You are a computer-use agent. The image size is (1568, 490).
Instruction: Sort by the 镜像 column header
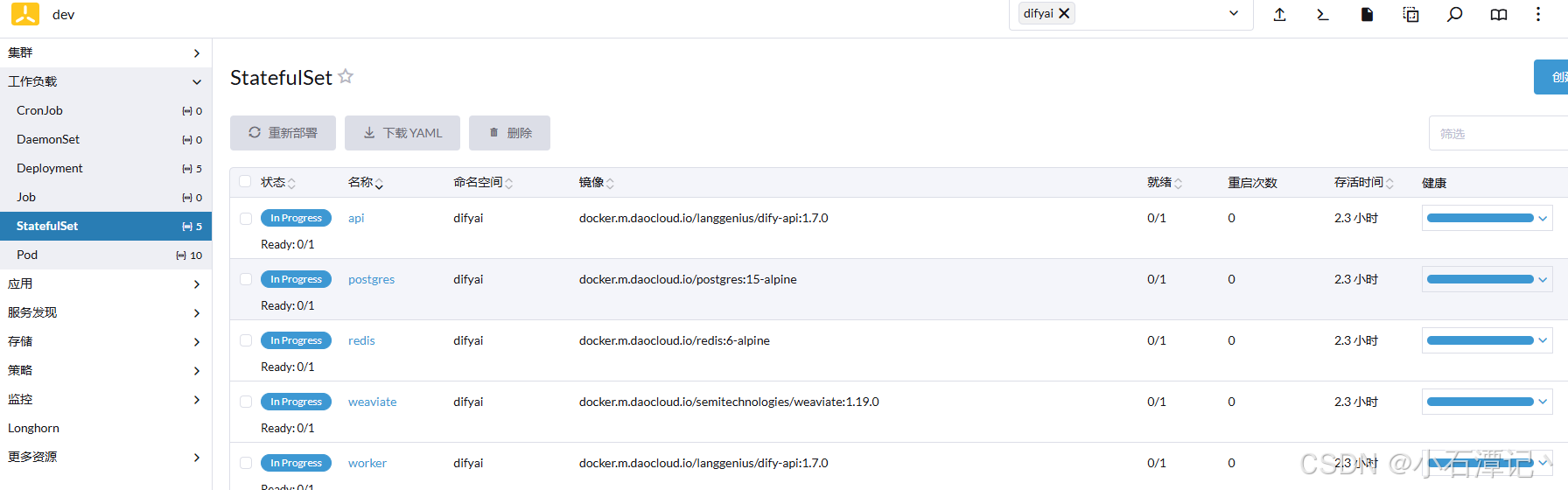pos(597,182)
